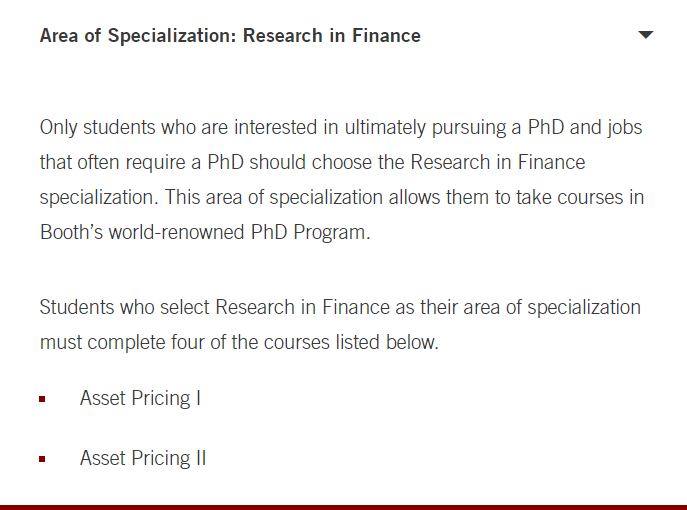Image resolution: width=687 pixels, height=510 pixels.
Task: Click the text 'must complete four of the courses'
Action: (x=184, y=342)
